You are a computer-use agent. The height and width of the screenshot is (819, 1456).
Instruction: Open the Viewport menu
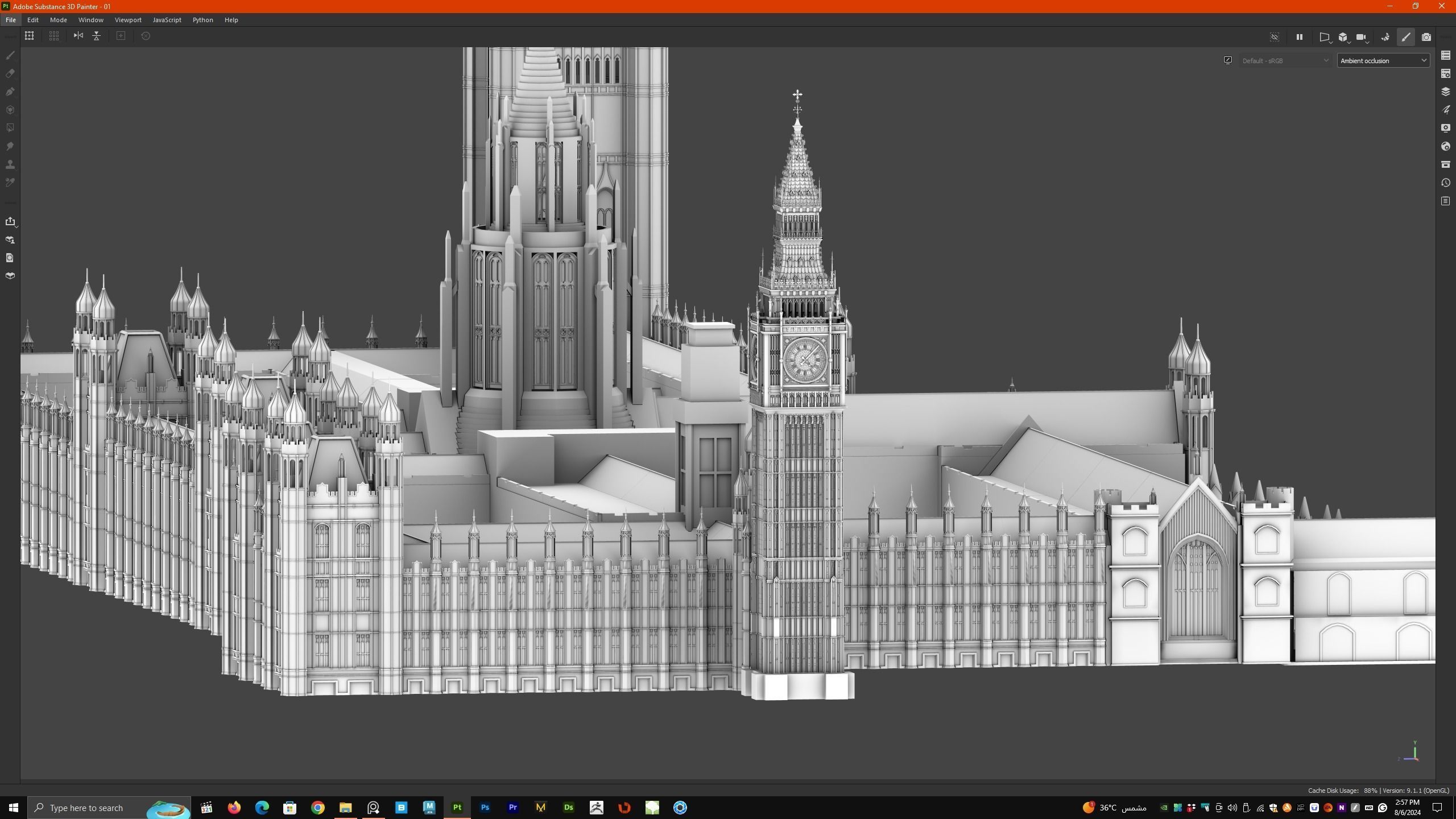[128, 20]
